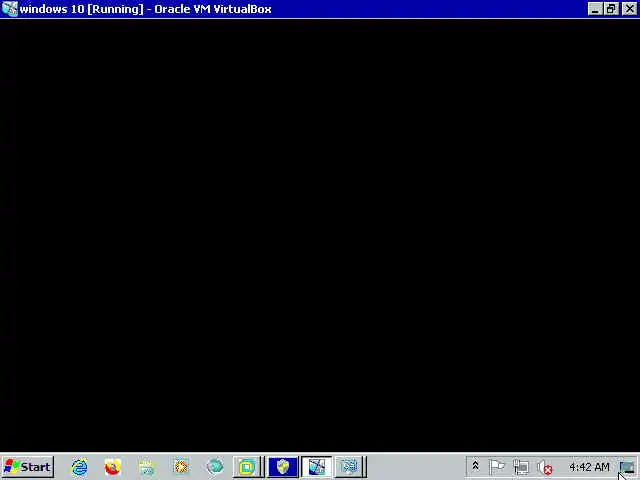
Task: Open the green notepad-style quick launch icon
Action: coord(147,467)
